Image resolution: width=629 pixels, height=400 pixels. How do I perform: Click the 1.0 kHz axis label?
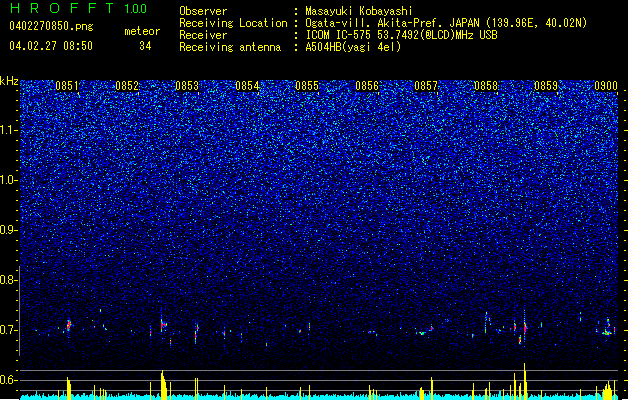click(x=8, y=180)
